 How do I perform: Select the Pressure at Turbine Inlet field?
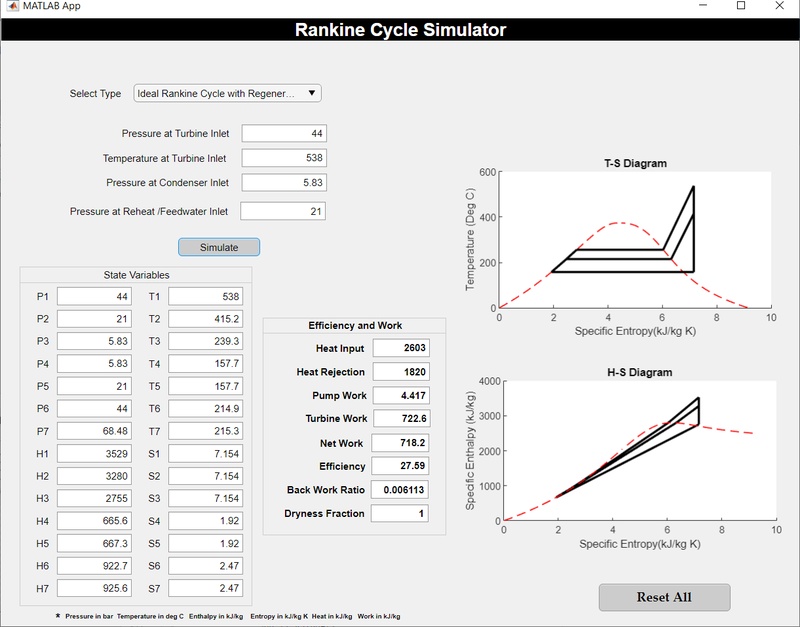click(284, 133)
